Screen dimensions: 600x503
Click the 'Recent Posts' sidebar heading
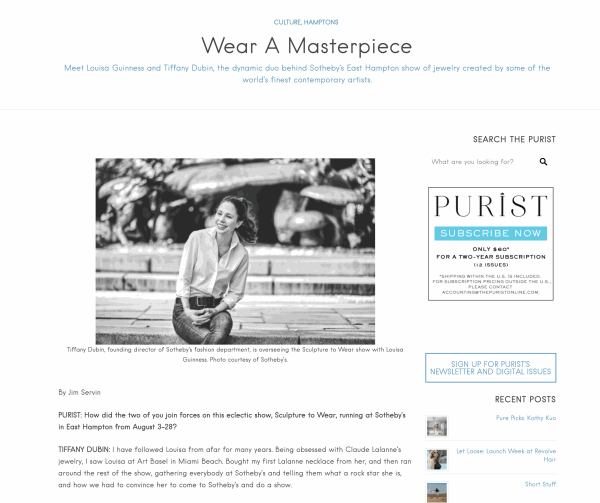click(525, 399)
